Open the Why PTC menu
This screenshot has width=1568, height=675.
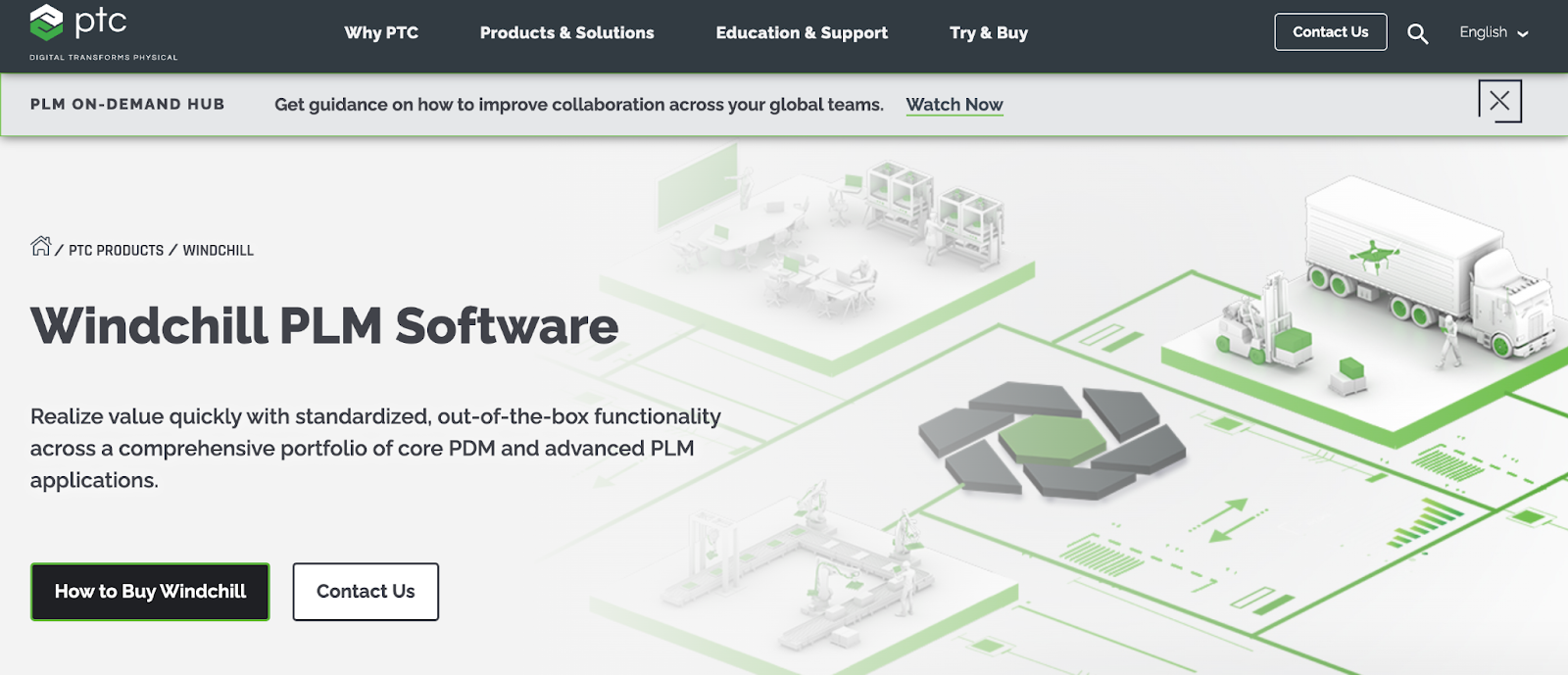pyautogui.click(x=381, y=32)
